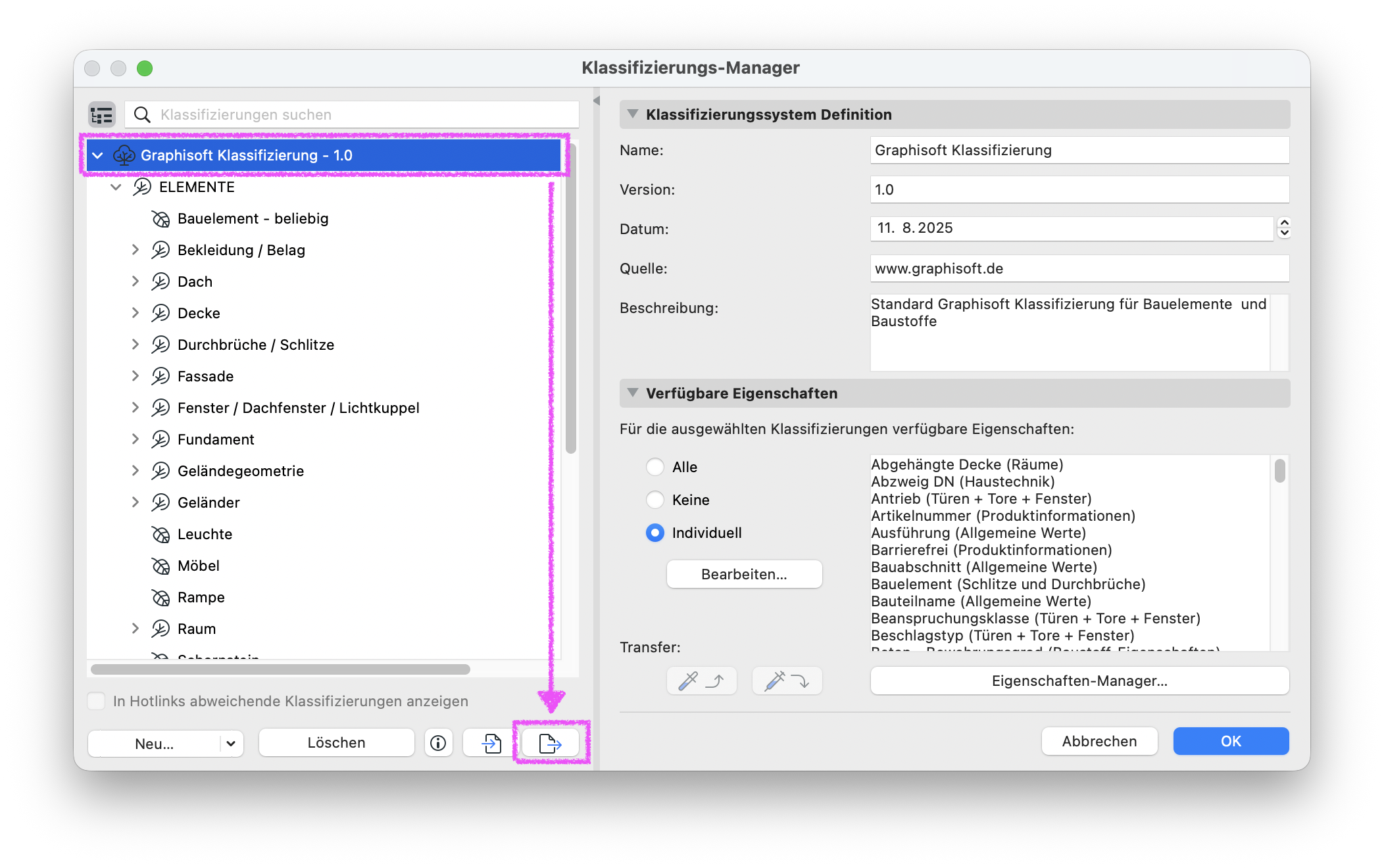Click the Graphisoft Klassifizierung tree system icon
The height and width of the screenshot is (868, 1384).
pos(124,156)
